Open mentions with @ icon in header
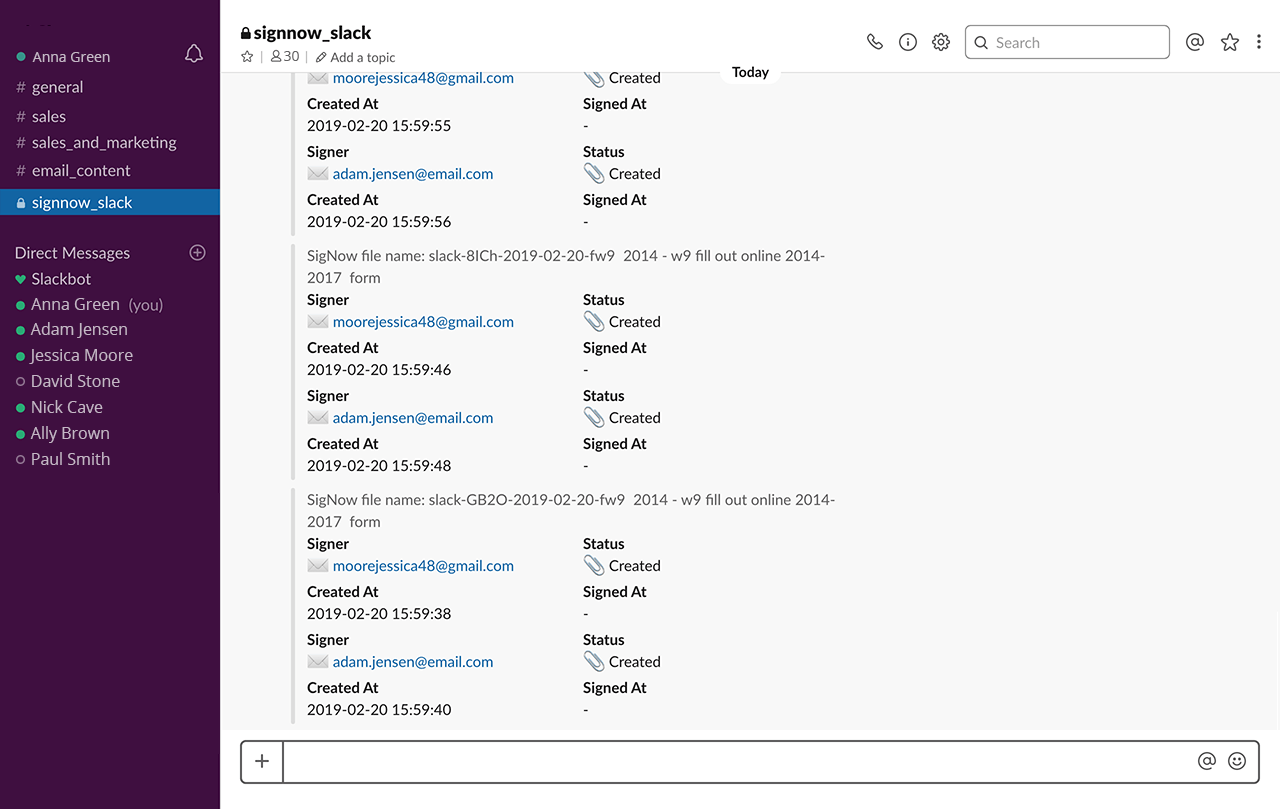Image resolution: width=1280 pixels, height=809 pixels. (x=1194, y=42)
